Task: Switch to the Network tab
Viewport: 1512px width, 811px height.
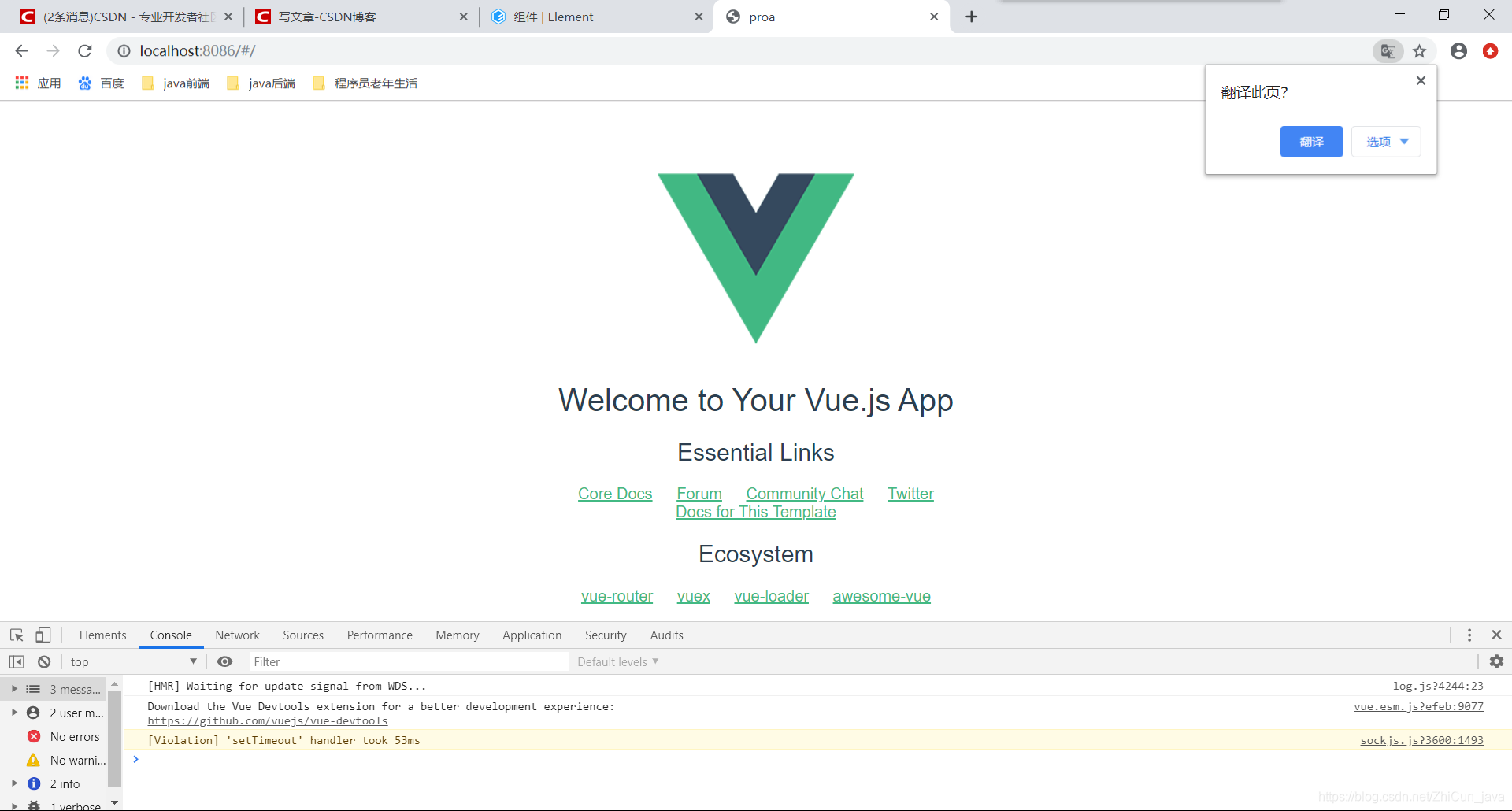Action: pyautogui.click(x=237, y=635)
